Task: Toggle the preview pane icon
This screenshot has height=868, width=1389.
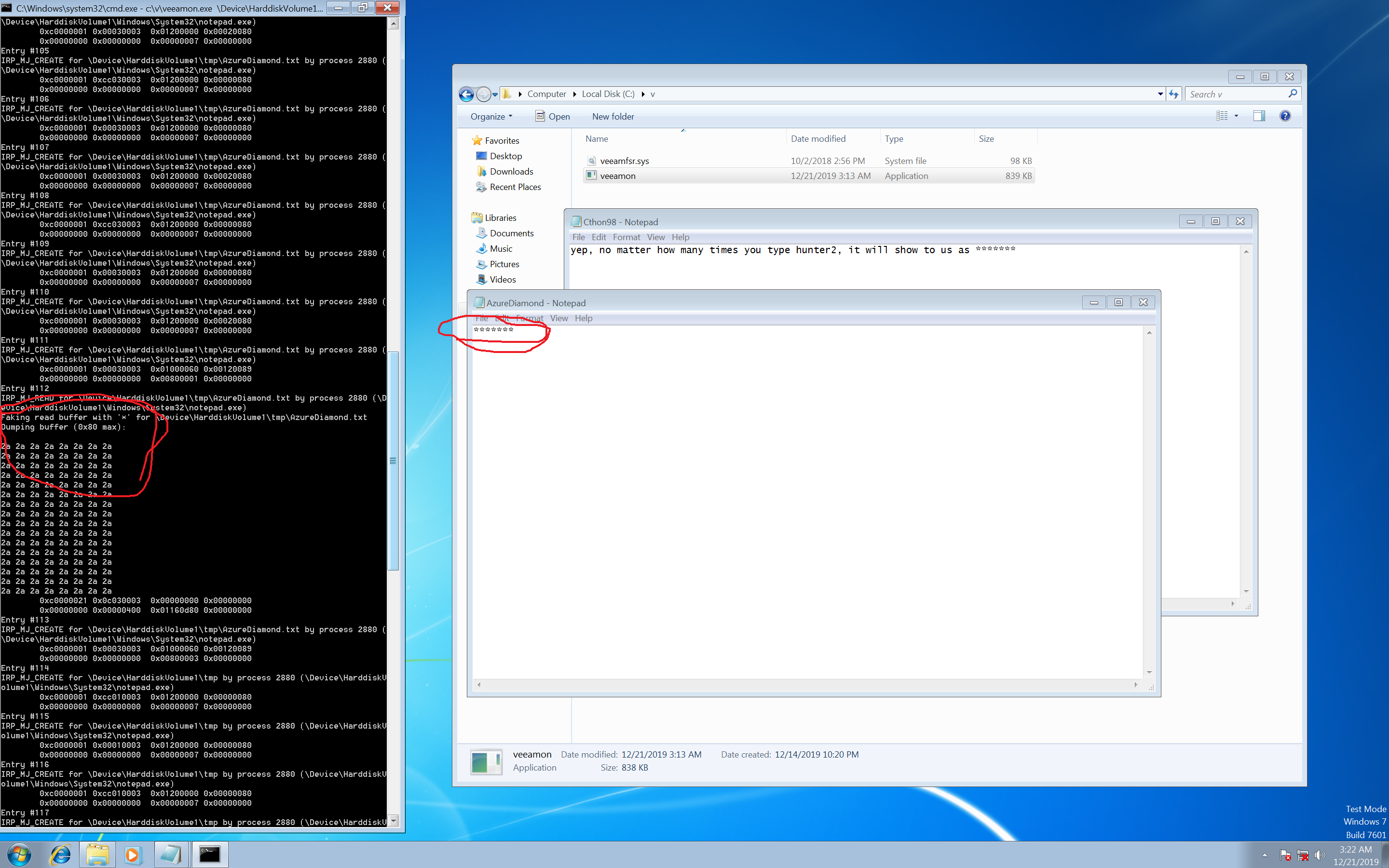Action: [x=1259, y=116]
